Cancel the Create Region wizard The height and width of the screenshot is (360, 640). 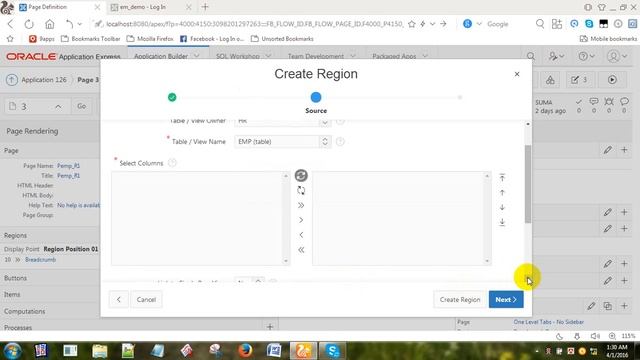coord(146,300)
